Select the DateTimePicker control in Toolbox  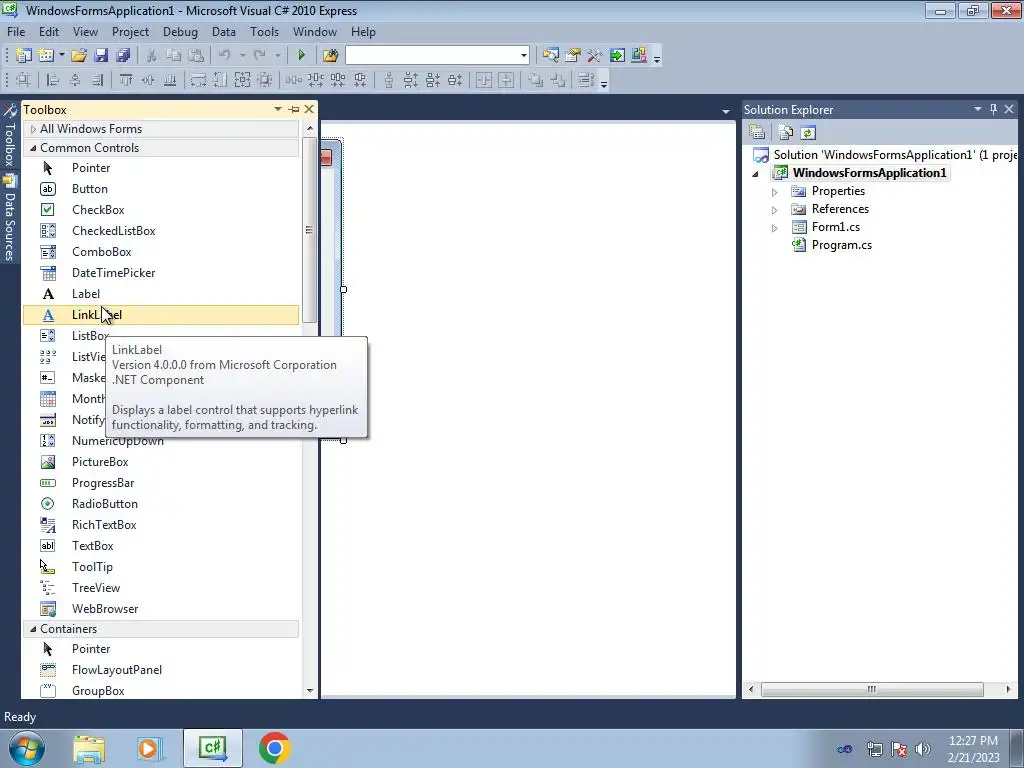[161, 272]
